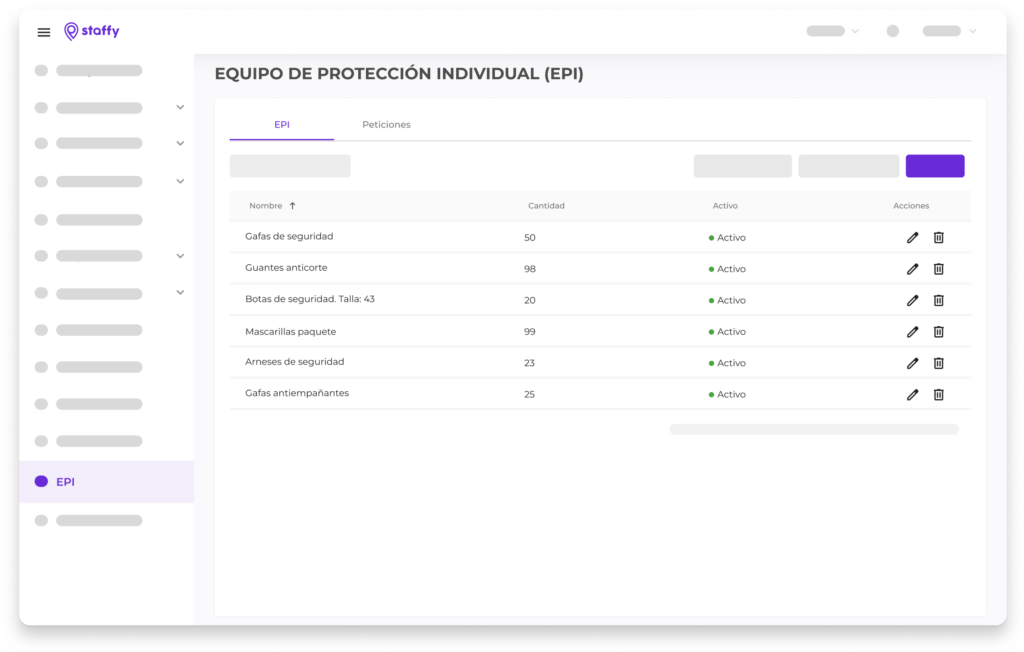Image resolution: width=1024 pixels, height=652 pixels.
Task: Open EPI in the sidebar
Action: [x=66, y=482]
